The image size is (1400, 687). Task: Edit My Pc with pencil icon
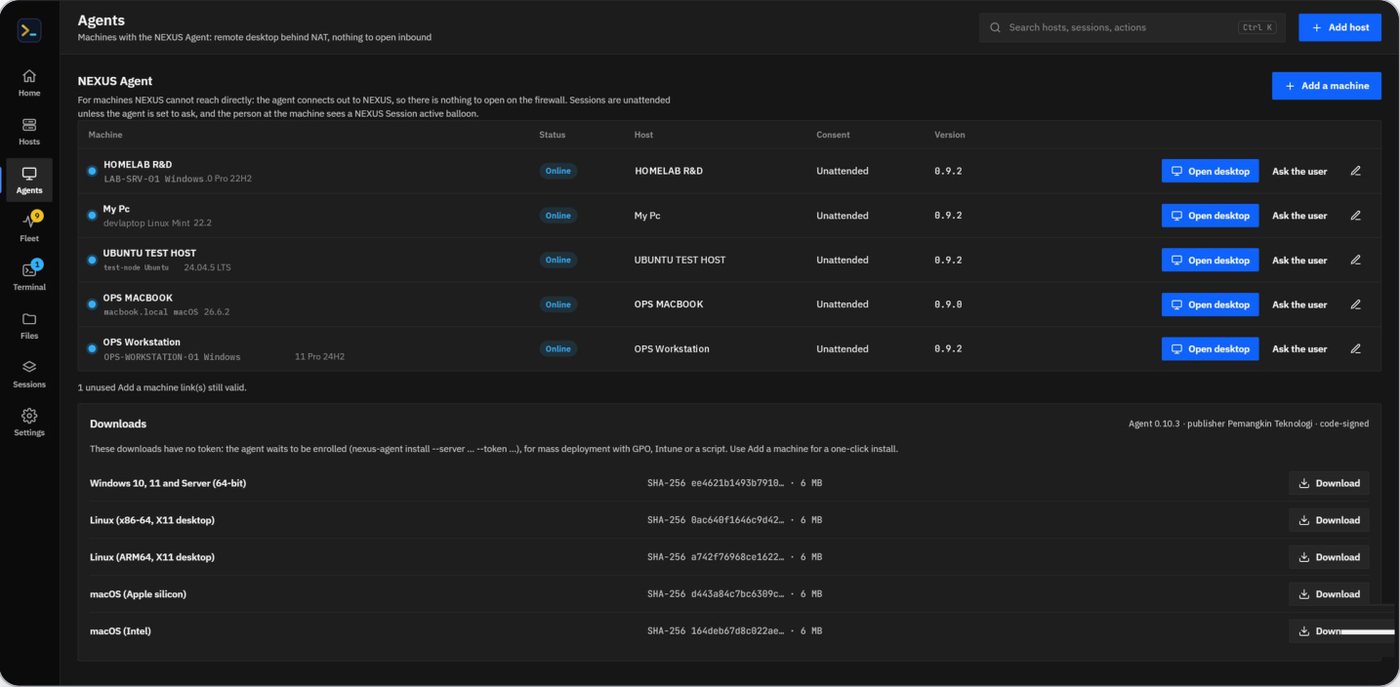tap(1356, 215)
